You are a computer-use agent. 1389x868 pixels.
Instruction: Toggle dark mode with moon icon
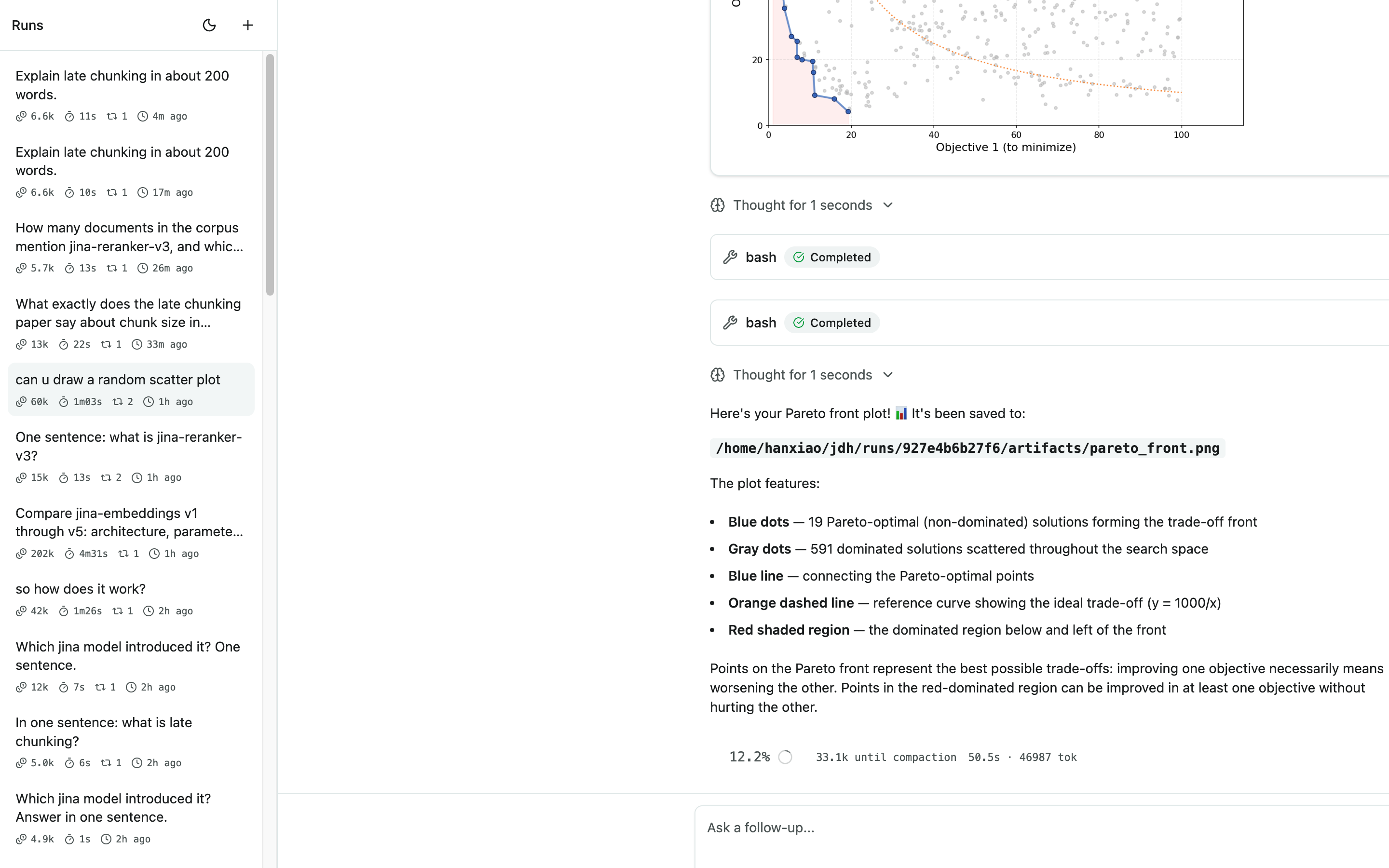pyautogui.click(x=209, y=25)
